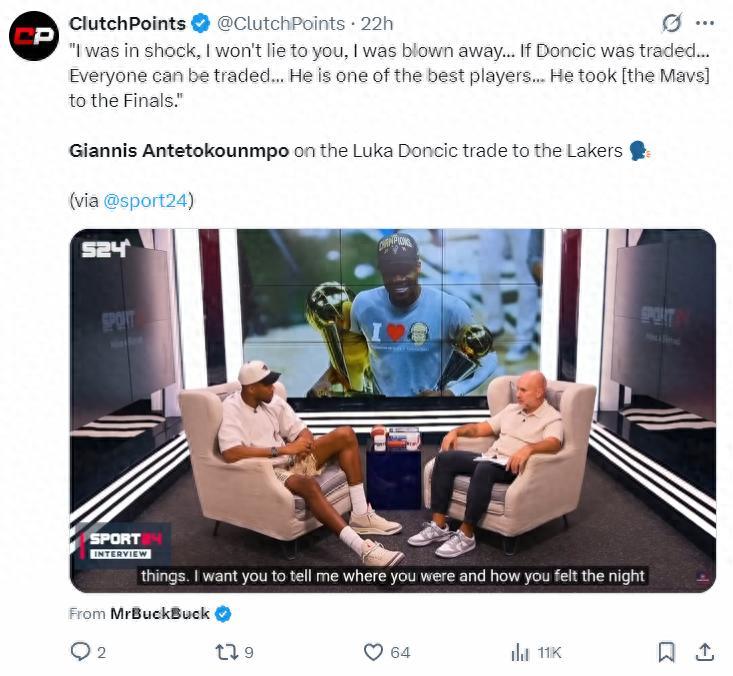Click the ClutchPoints profile avatar
This screenshot has height=676, width=733.
pos(34,36)
